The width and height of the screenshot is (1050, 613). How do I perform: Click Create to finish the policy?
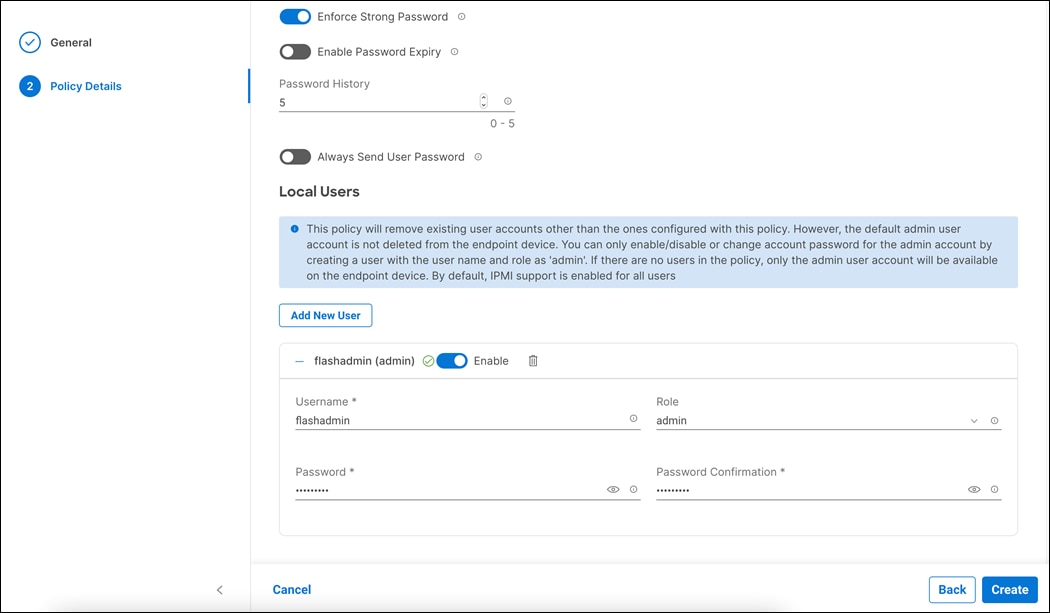[x=1010, y=589]
